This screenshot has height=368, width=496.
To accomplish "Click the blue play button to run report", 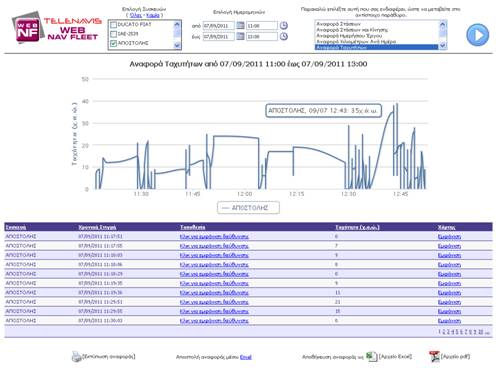I will point(477,35).
